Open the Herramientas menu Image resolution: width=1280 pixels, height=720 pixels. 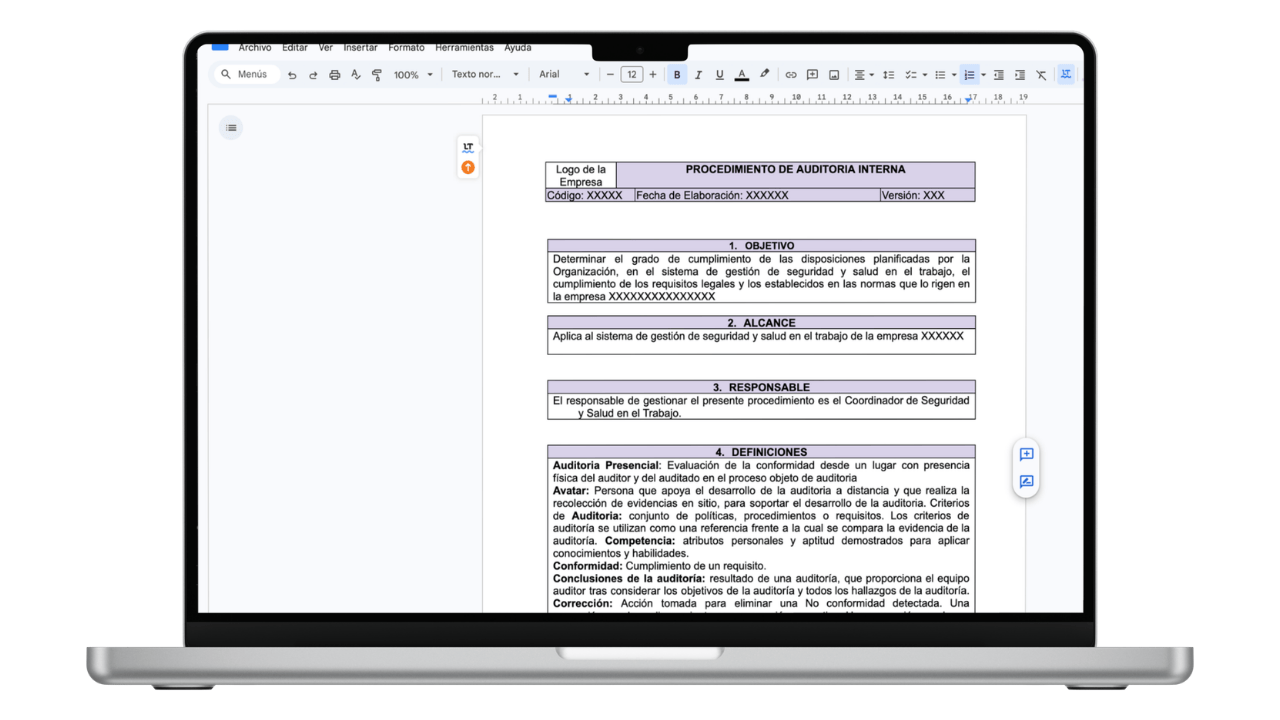coord(464,47)
